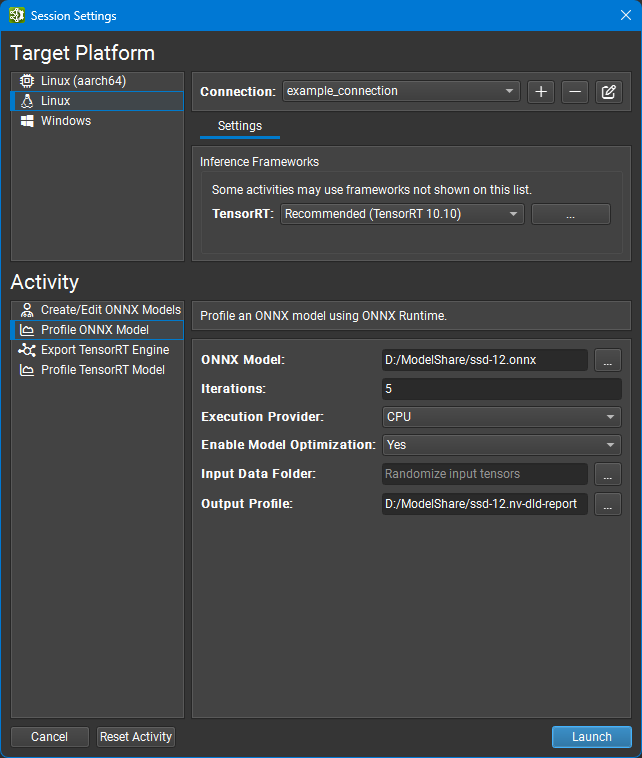The width and height of the screenshot is (642, 758).
Task: Click the Cancel button
Action: pos(50,737)
